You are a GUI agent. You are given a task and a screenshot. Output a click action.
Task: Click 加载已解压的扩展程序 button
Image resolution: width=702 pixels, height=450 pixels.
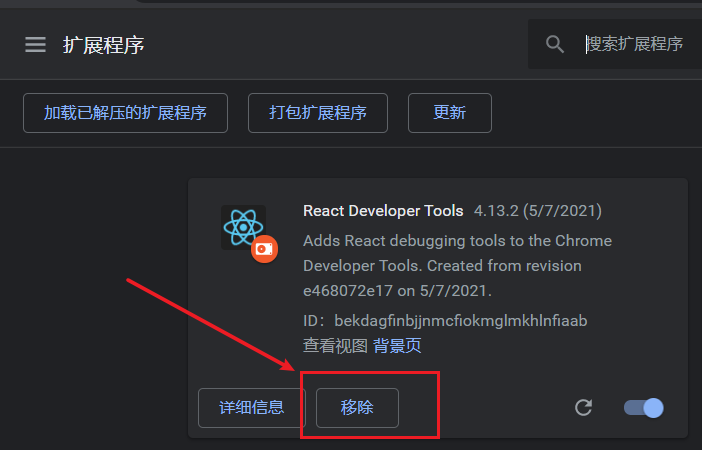[125, 113]
